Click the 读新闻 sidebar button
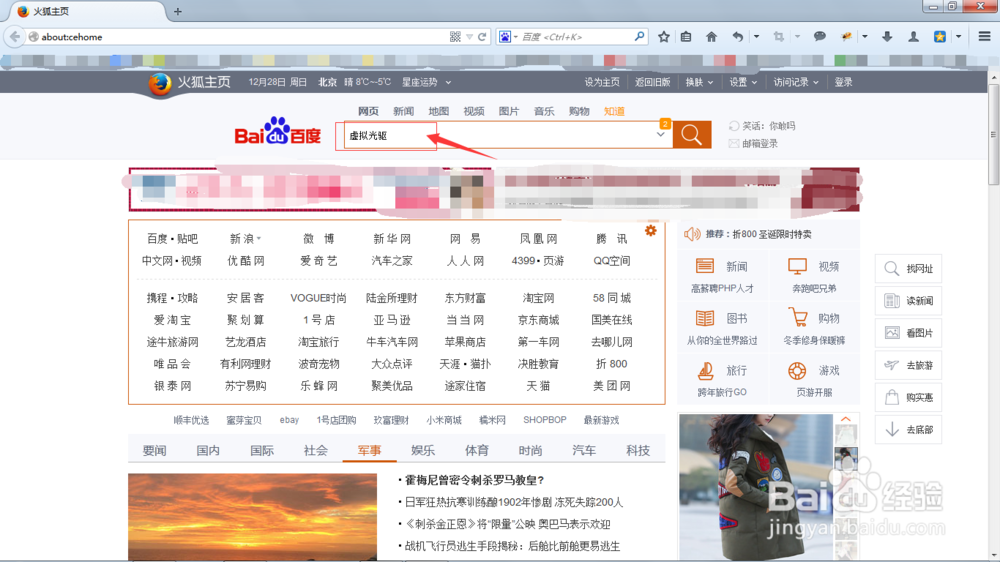Viewport: 1000px width, 562px height. click(x=908, y=300)
